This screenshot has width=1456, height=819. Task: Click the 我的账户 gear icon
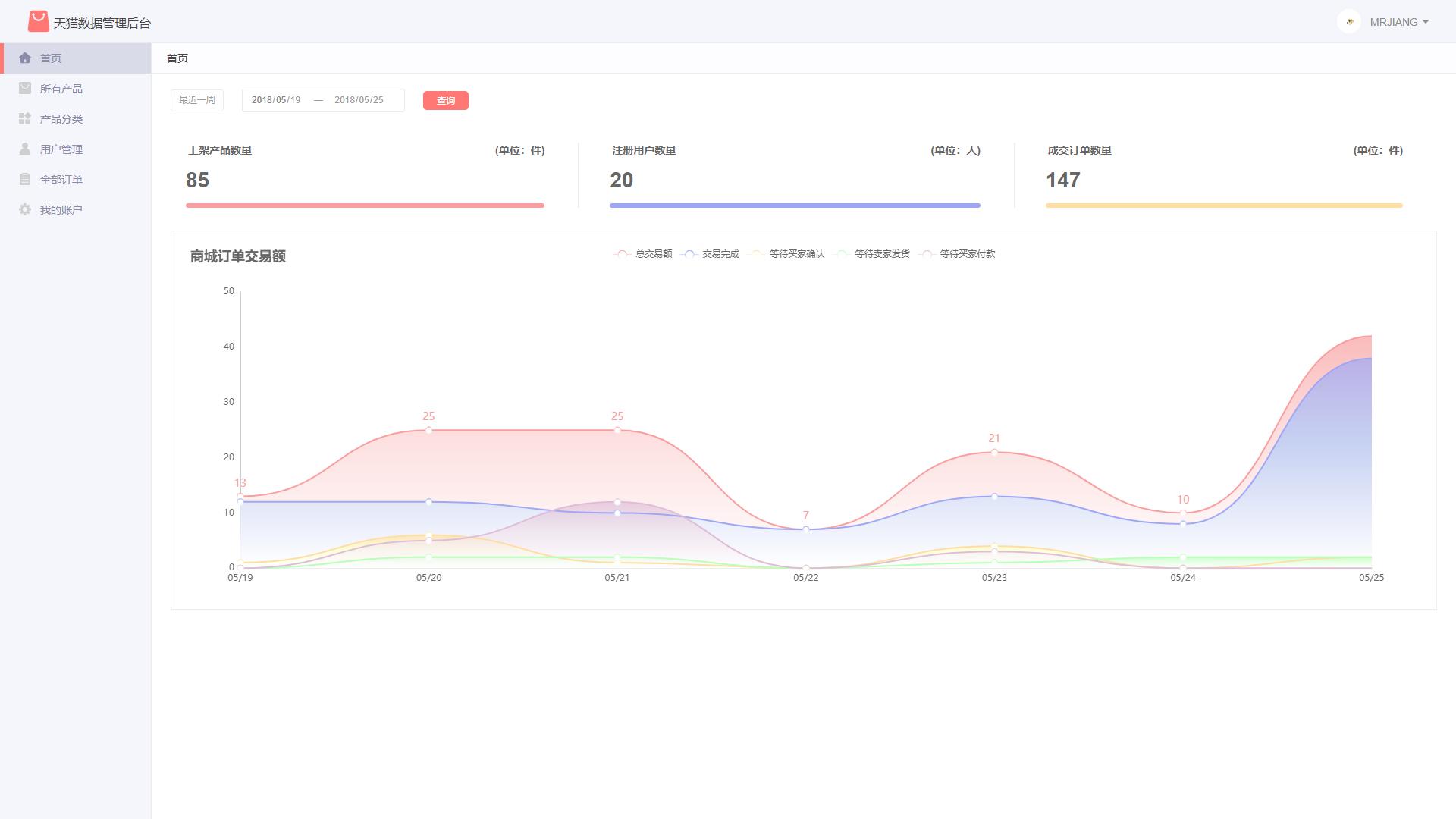pyautogui.click(x=25, y=209)
